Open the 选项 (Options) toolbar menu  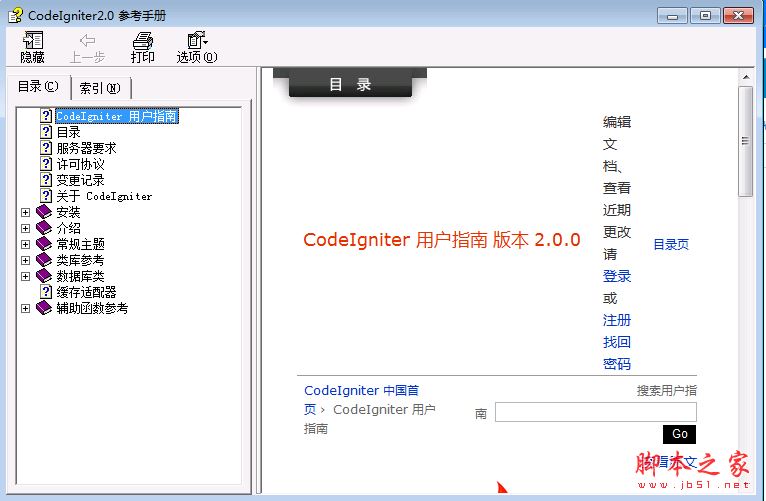click(x=197, y=47)
